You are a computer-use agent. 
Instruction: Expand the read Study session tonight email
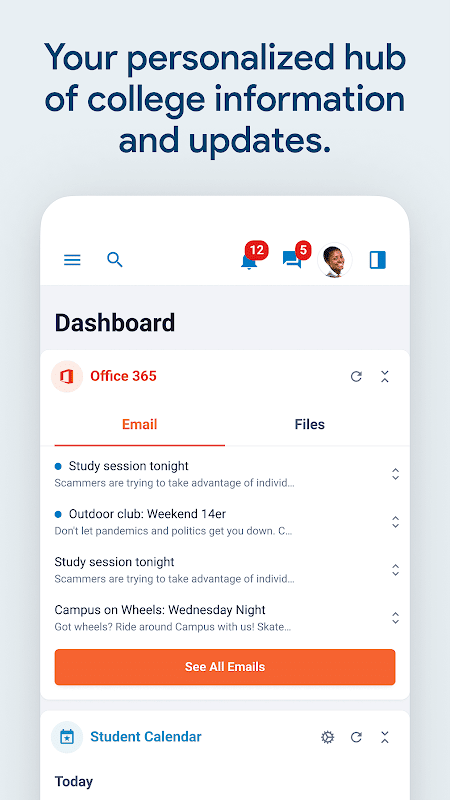[x=395, y=569]
